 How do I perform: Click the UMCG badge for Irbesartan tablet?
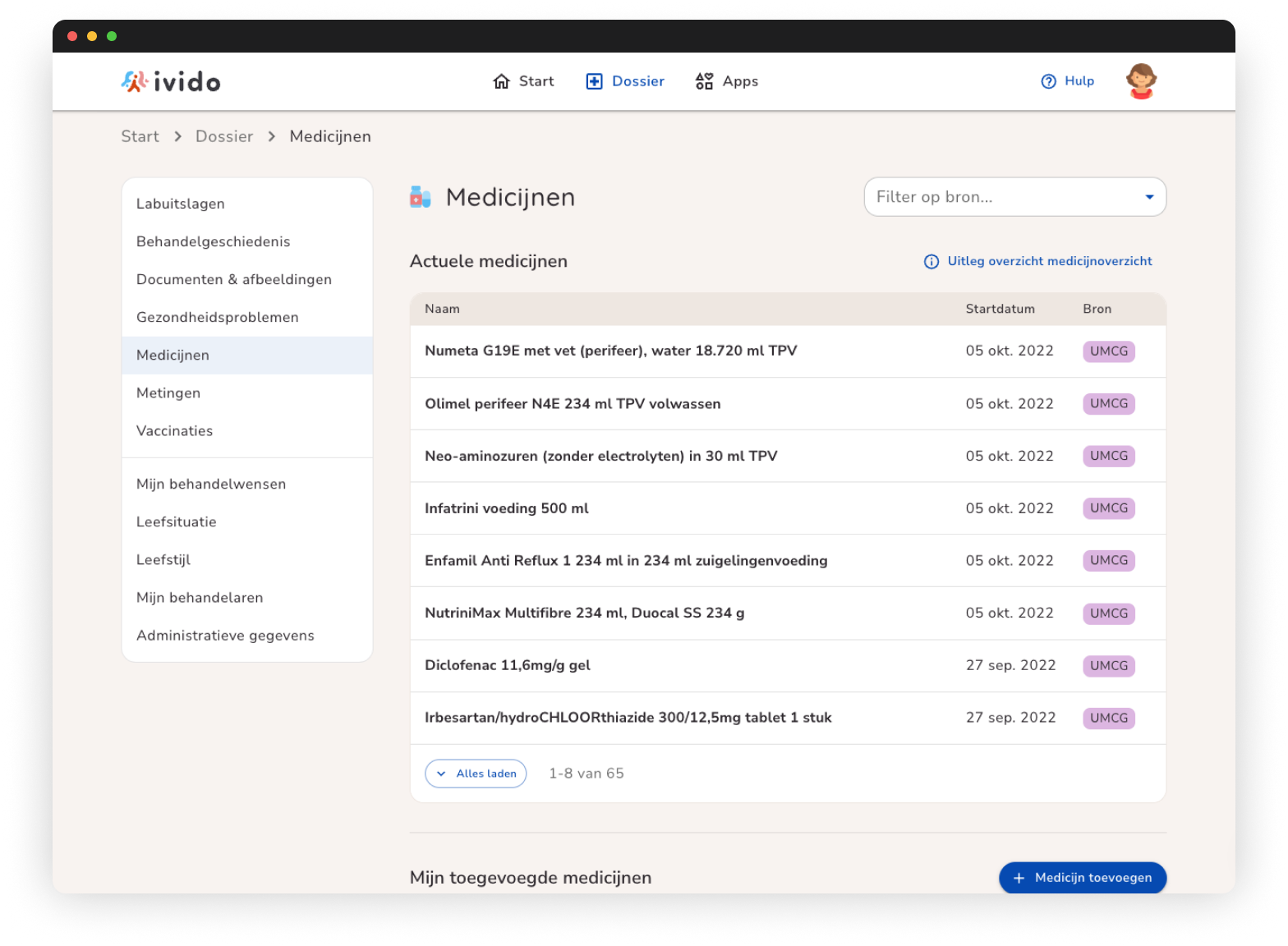[x=1109, y=719]
